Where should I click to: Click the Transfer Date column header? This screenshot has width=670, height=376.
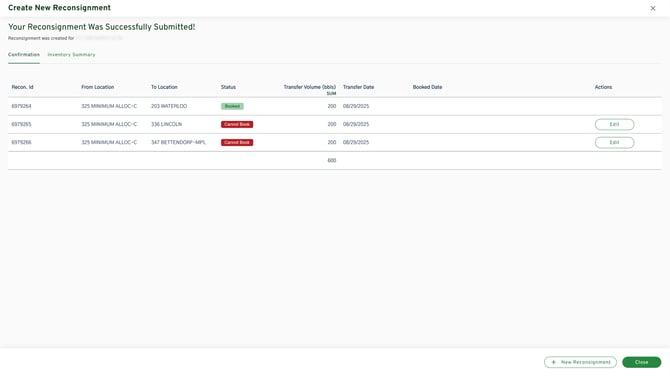tap(359, 87)
